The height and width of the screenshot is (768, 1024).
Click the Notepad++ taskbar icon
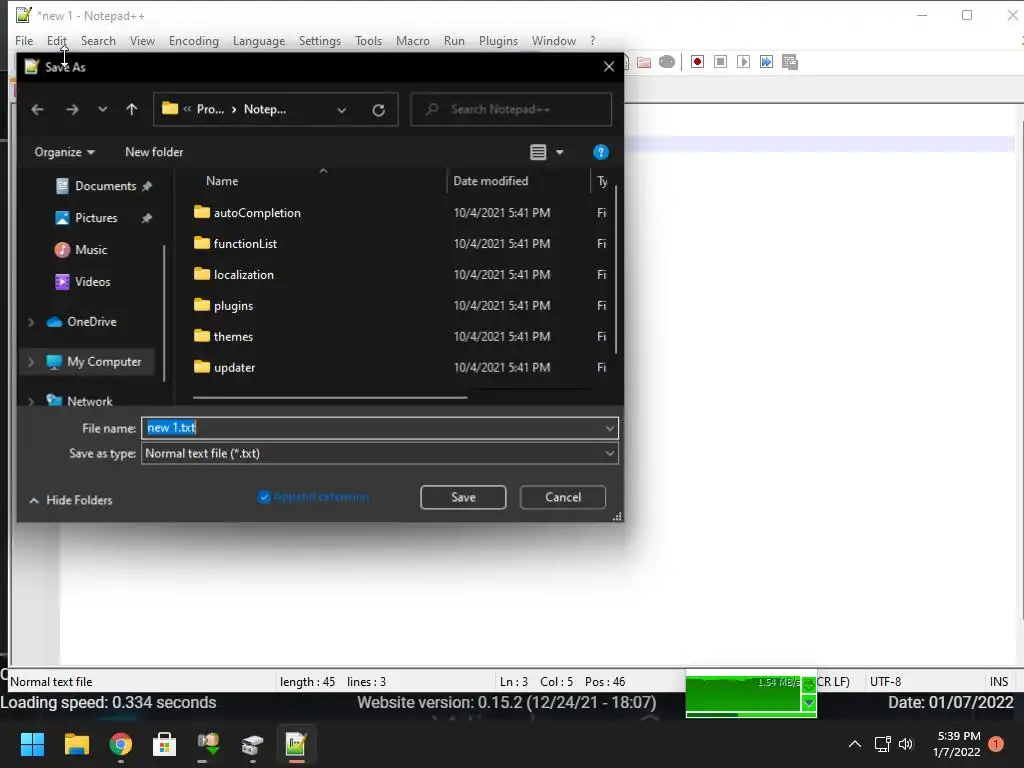click(x=296, y=744)
